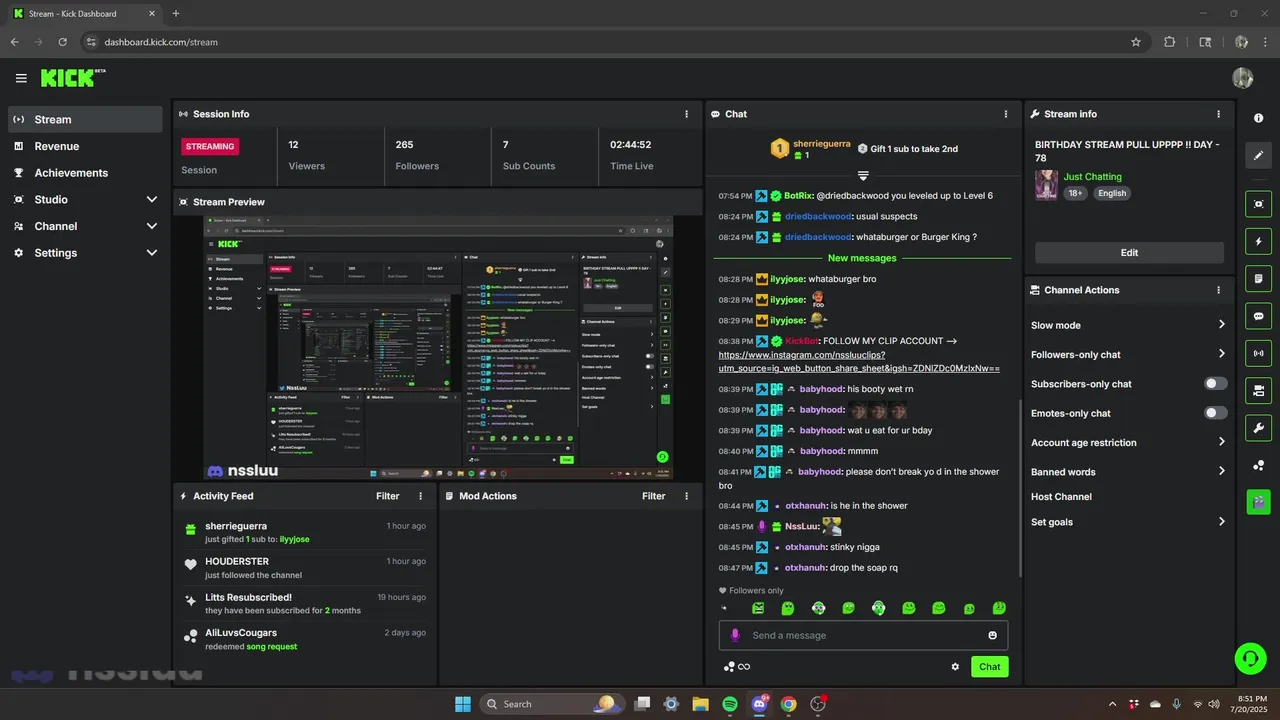Click the browser address bar
1280x720 pixels.
tap(610, 42)
